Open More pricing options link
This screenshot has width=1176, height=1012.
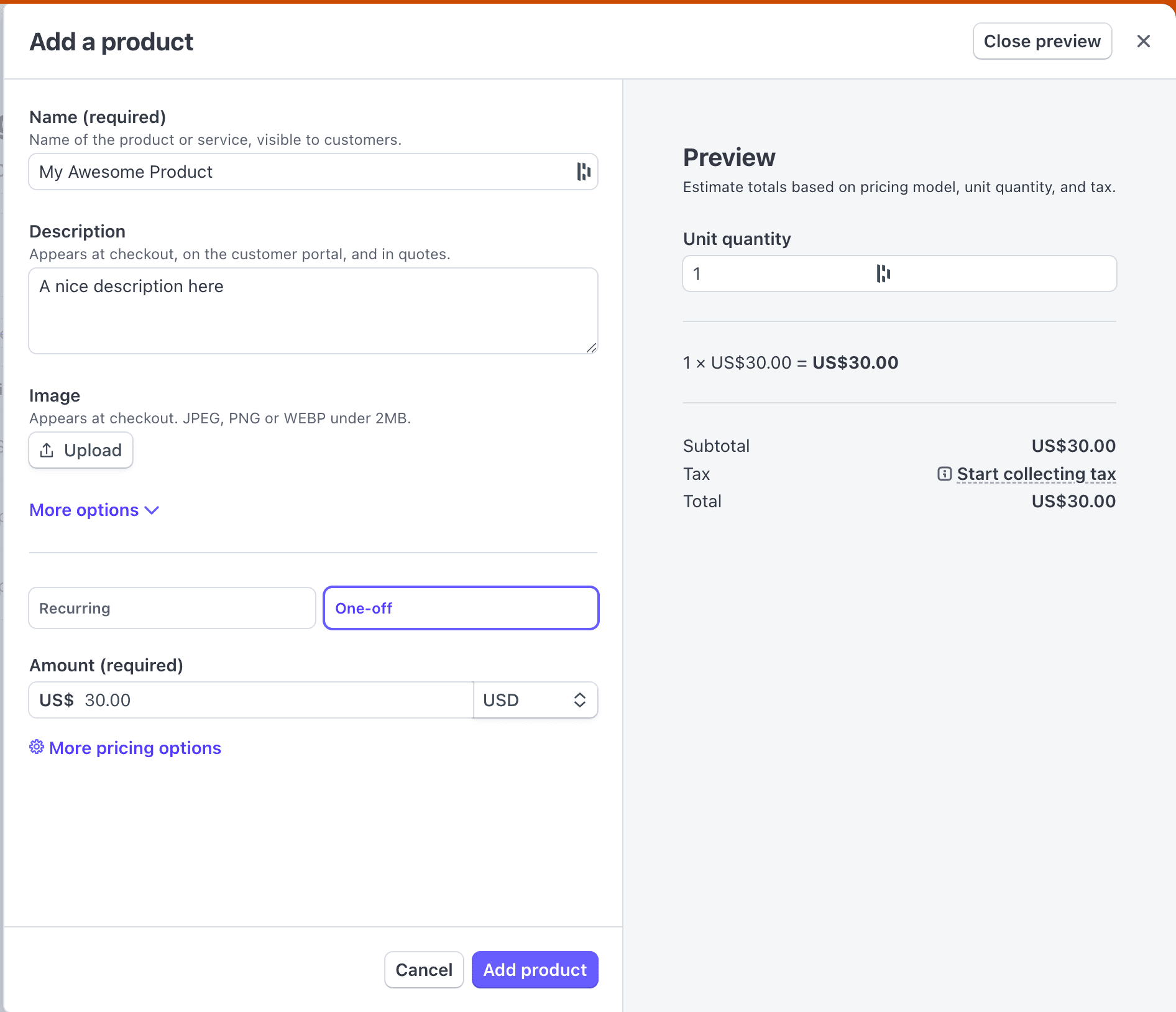tap(135, 748)
